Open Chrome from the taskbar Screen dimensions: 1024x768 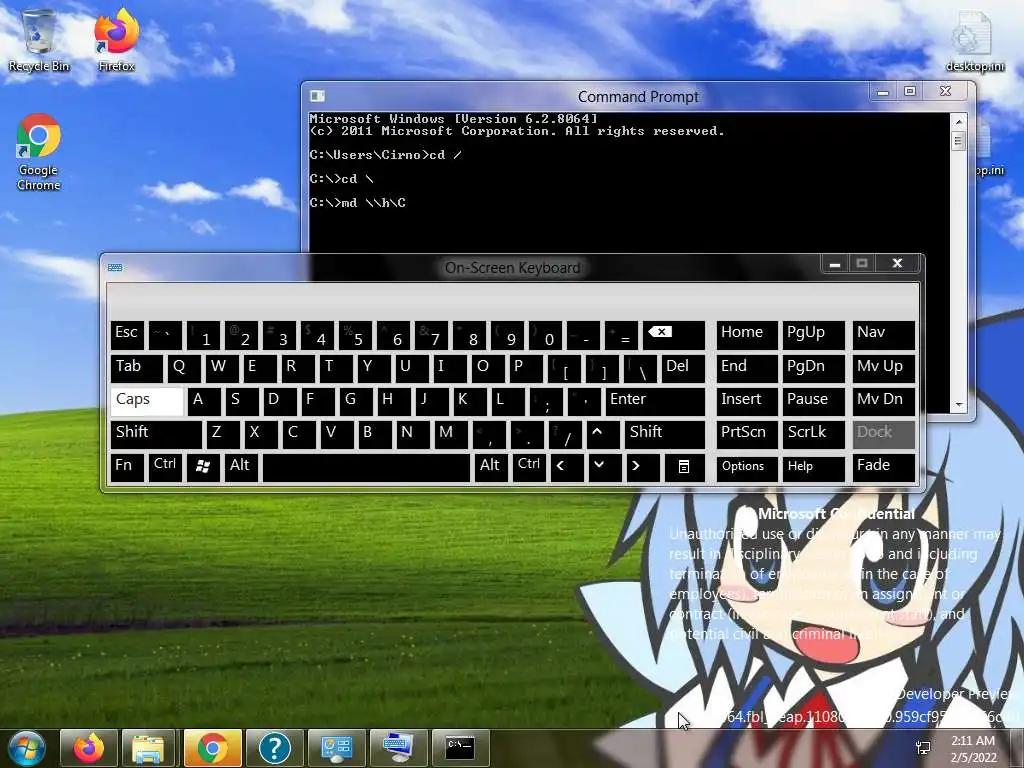click(212, 748)
